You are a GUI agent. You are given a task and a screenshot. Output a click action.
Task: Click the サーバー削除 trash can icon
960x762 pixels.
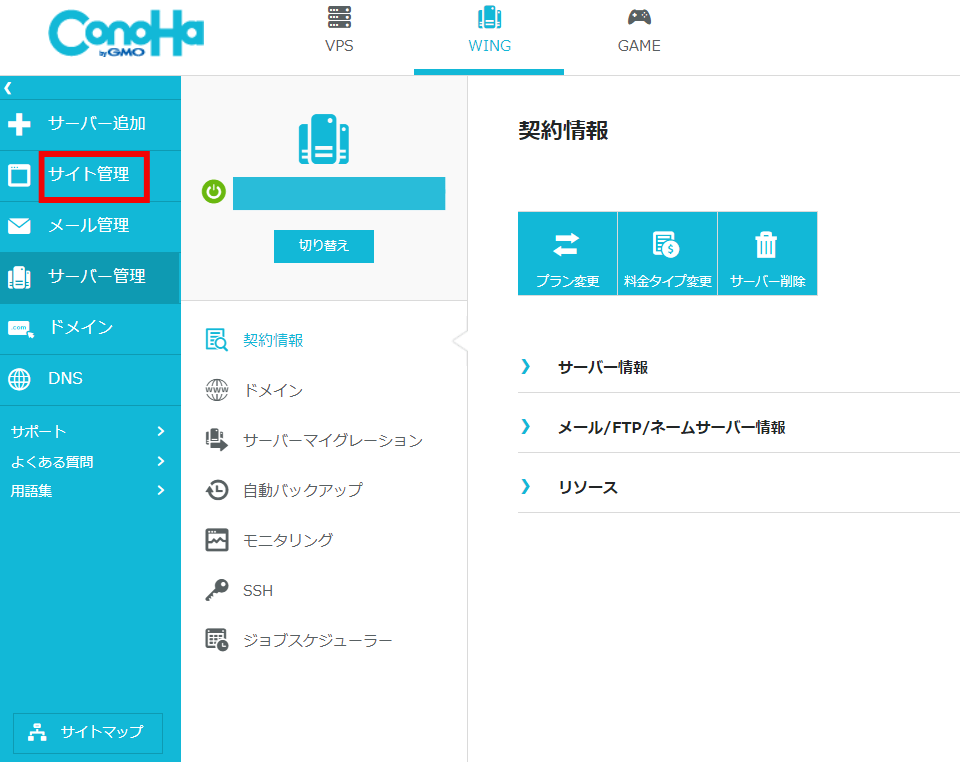[767, 244]
